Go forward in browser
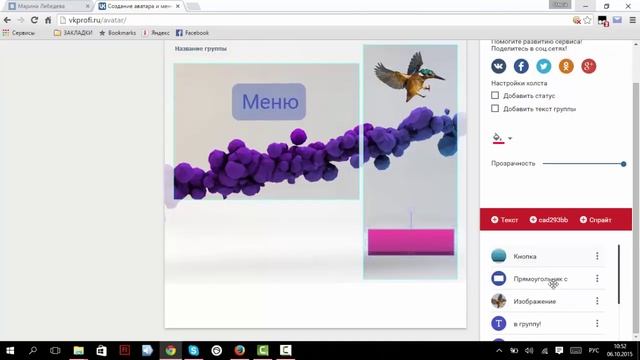Image resolution: width=640 pixels, height=360 pixels. [x=21, y=20]
